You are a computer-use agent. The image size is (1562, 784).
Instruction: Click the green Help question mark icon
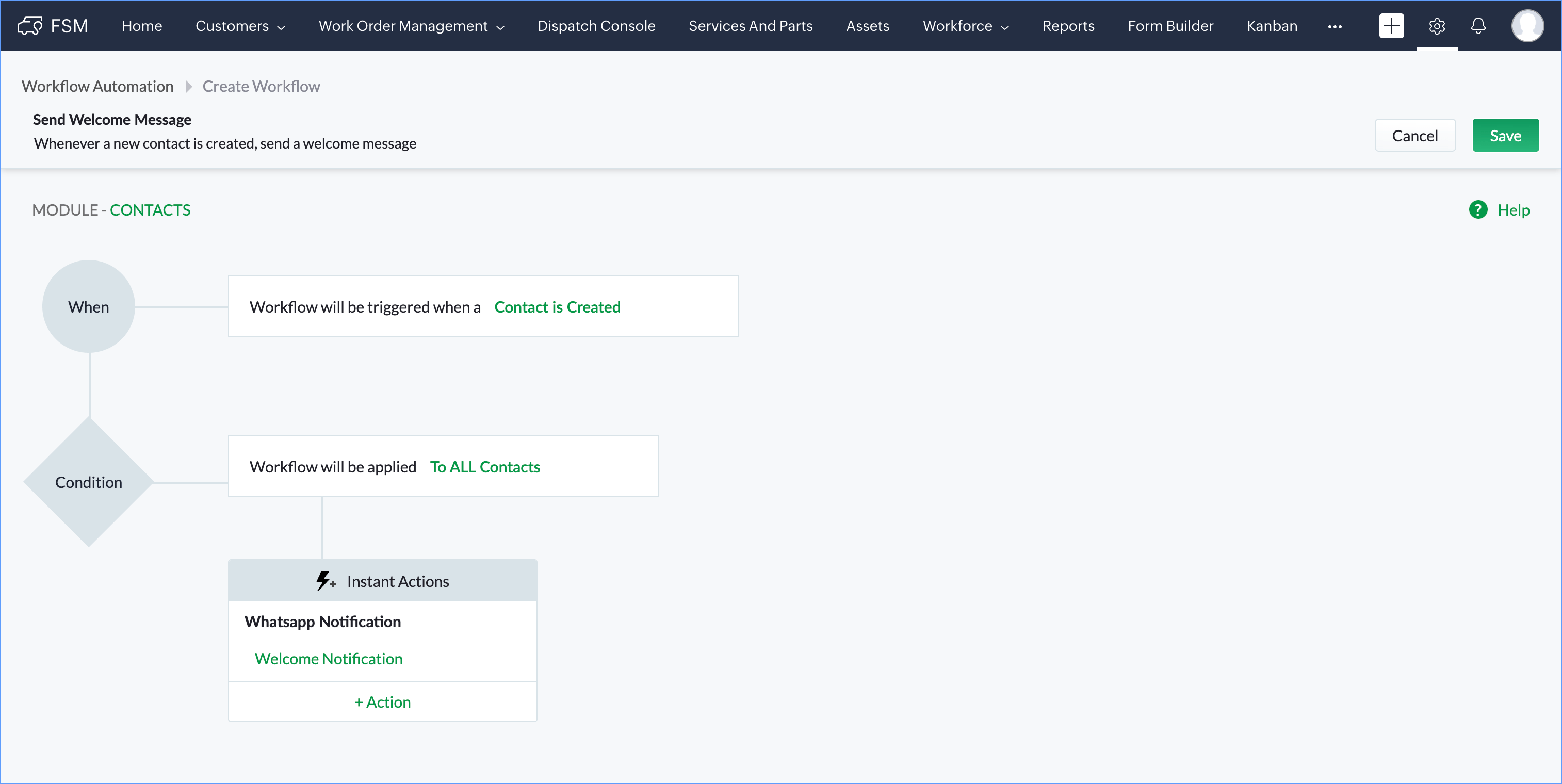pos(1478,210)
